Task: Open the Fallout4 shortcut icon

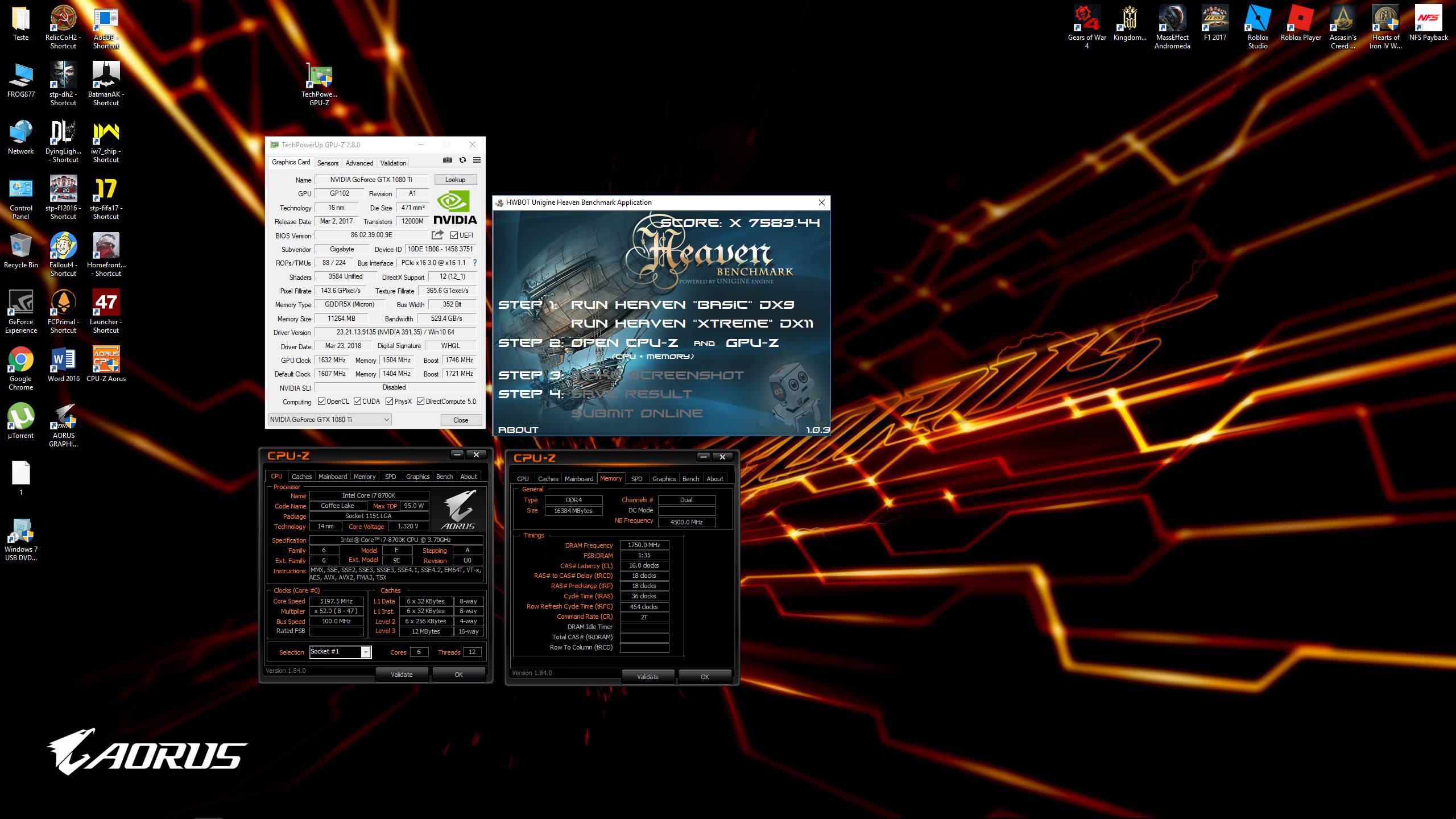Action: [x=63, y=255]
